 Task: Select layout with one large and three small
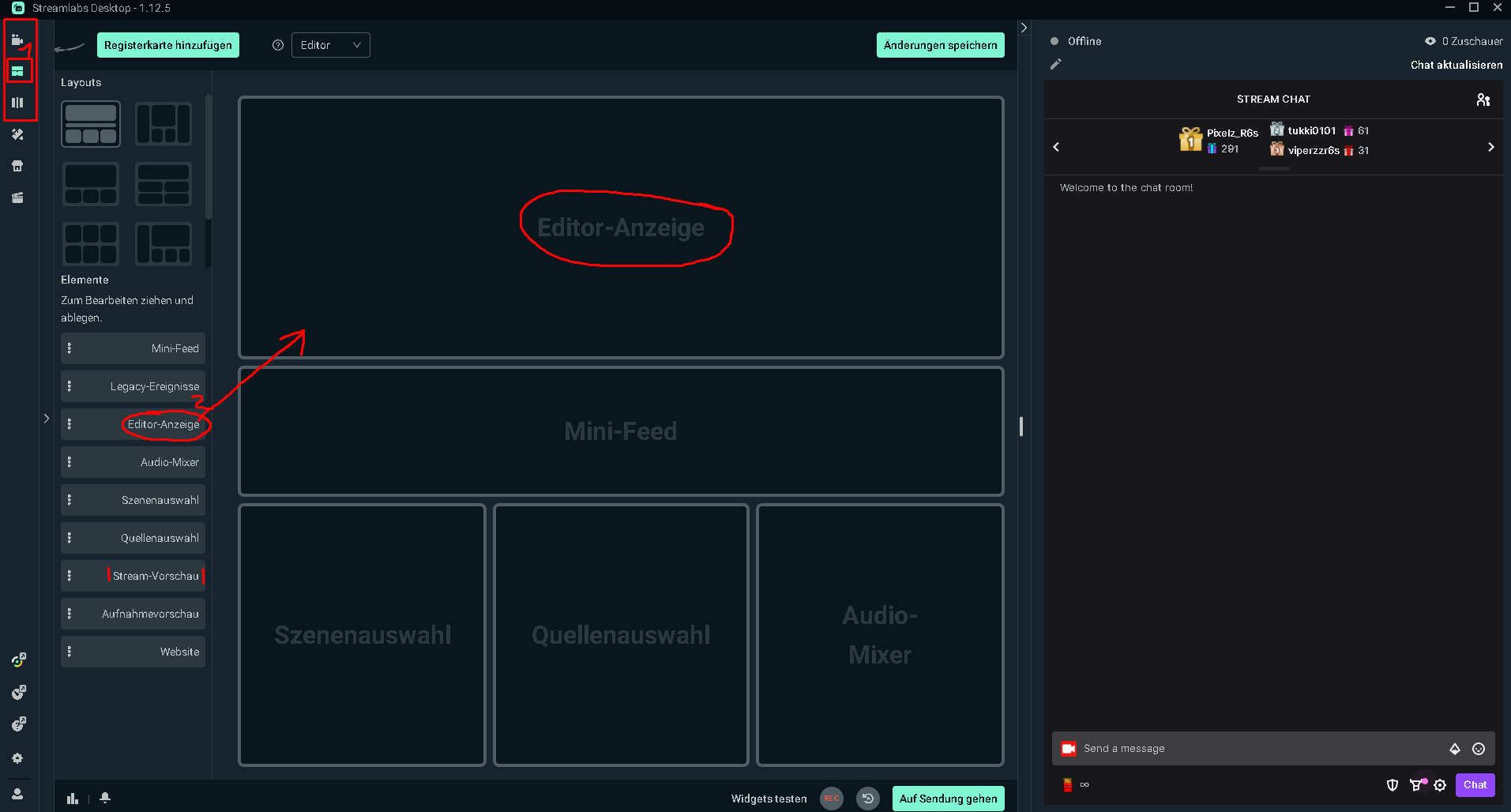pyautogui.click(x=91, y=184)
